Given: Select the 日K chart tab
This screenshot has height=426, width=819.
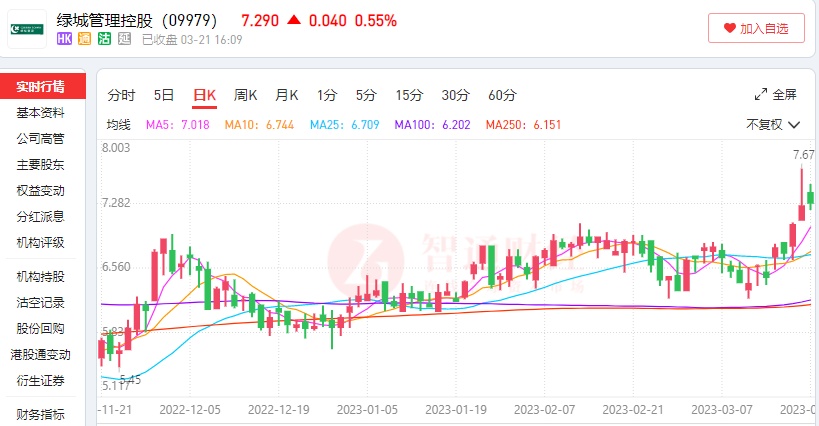Looking at the screenshot, I should [204, 96].
